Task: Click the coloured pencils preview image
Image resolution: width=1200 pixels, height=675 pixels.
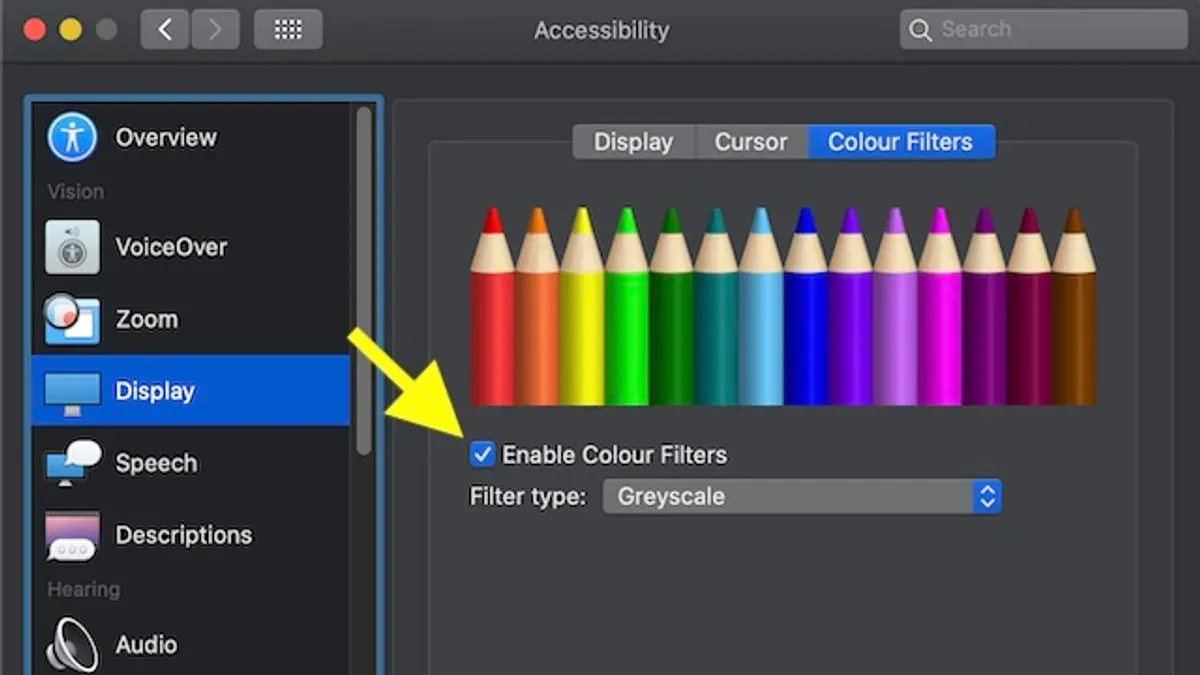Action: [783, 306]
